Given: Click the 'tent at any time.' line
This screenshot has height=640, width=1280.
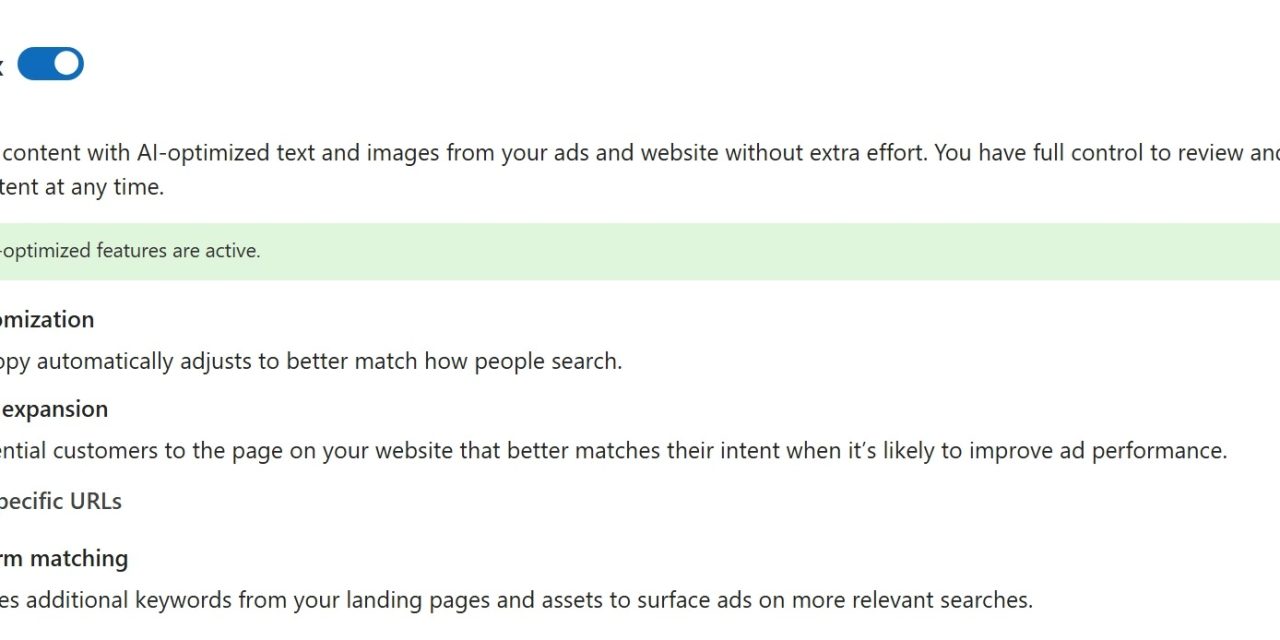Looking at the screenshot, I should tap(82, 187).
